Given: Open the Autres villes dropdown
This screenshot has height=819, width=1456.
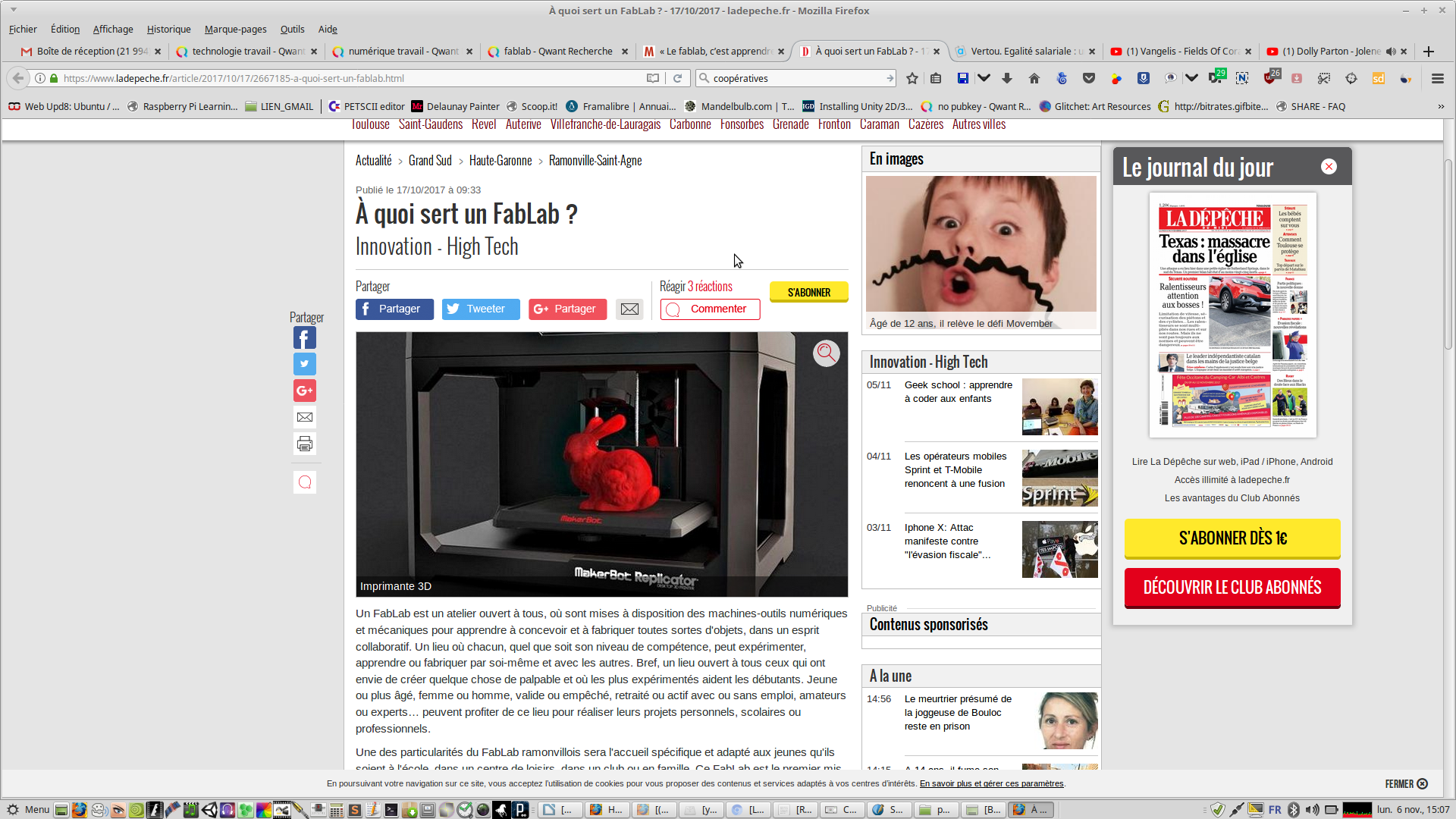Looking at the screenshot, I should [978, 124].
